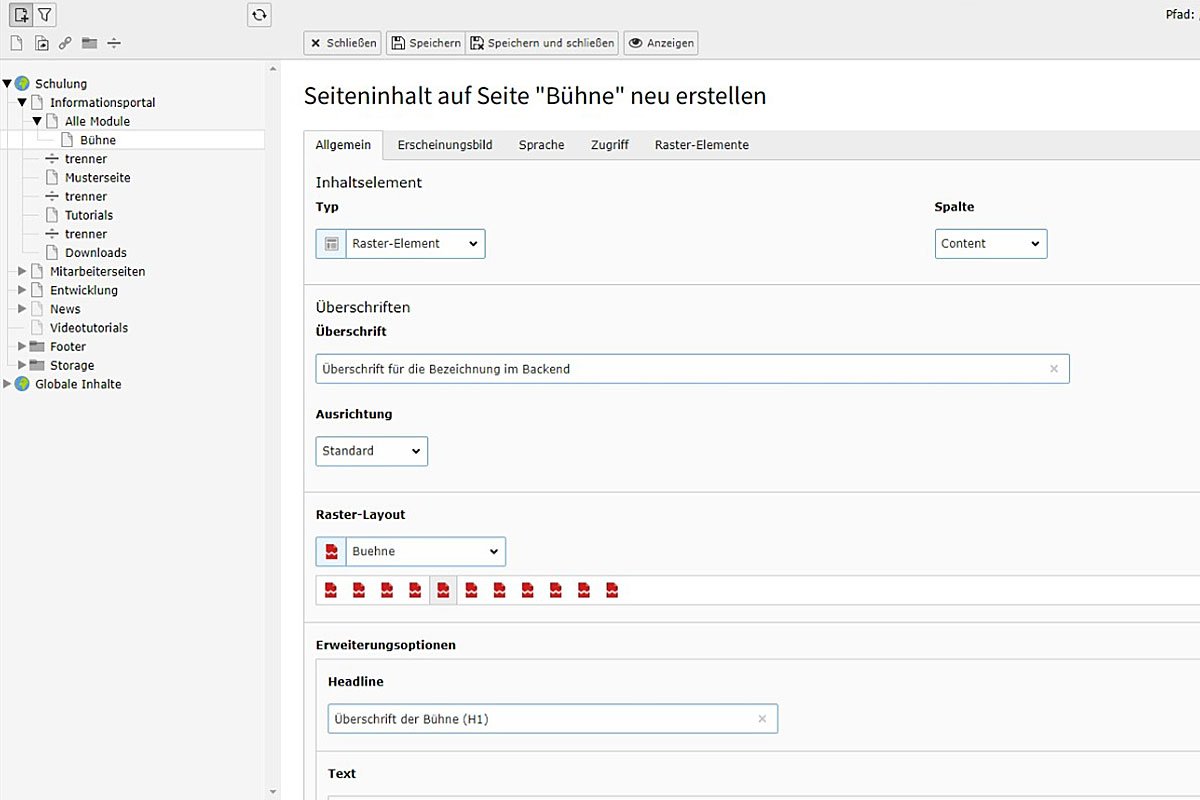
Task: Open the Ausrichtung dropdown showing Standard
Action: point(371,451)
